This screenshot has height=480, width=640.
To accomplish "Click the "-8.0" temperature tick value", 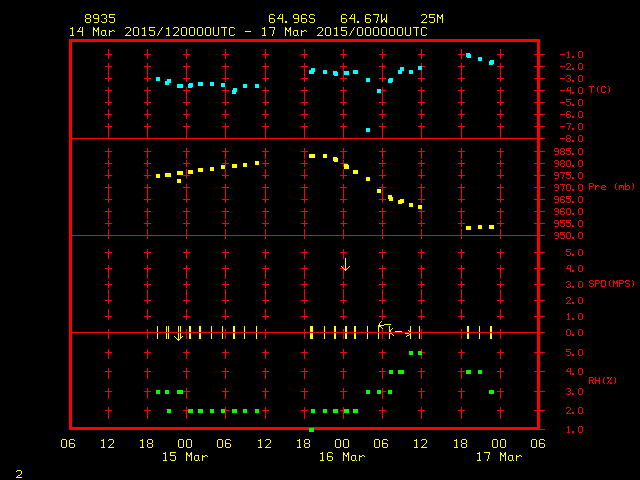I will pos(571,139).
